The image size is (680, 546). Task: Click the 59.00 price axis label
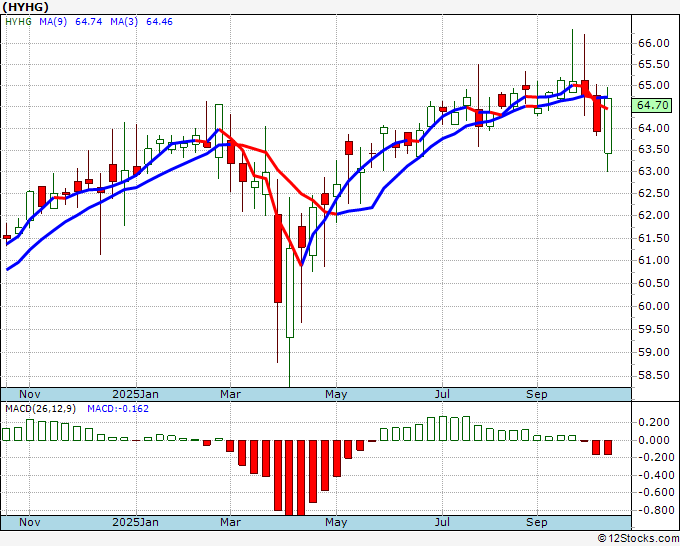(x=654, y=352)
